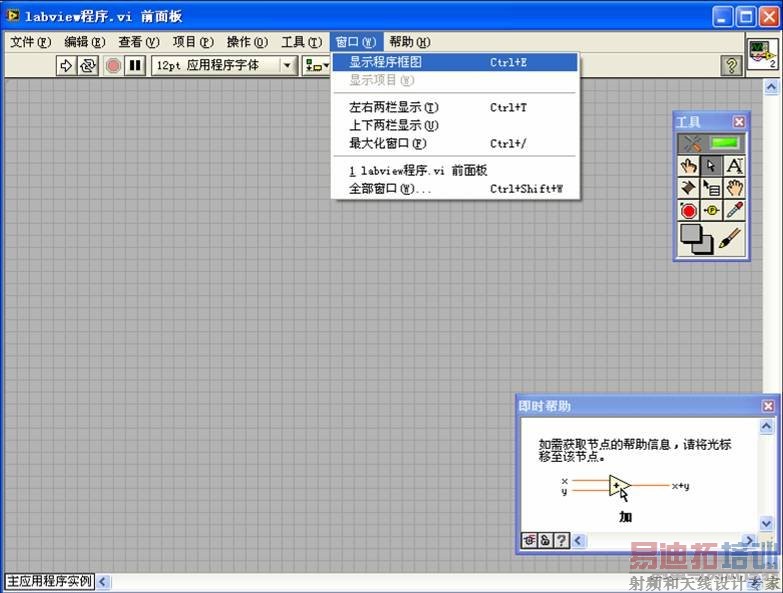
Task: Select the Get Color eyedropper tool
Action: pyautogui.click(x=734, y=211)
